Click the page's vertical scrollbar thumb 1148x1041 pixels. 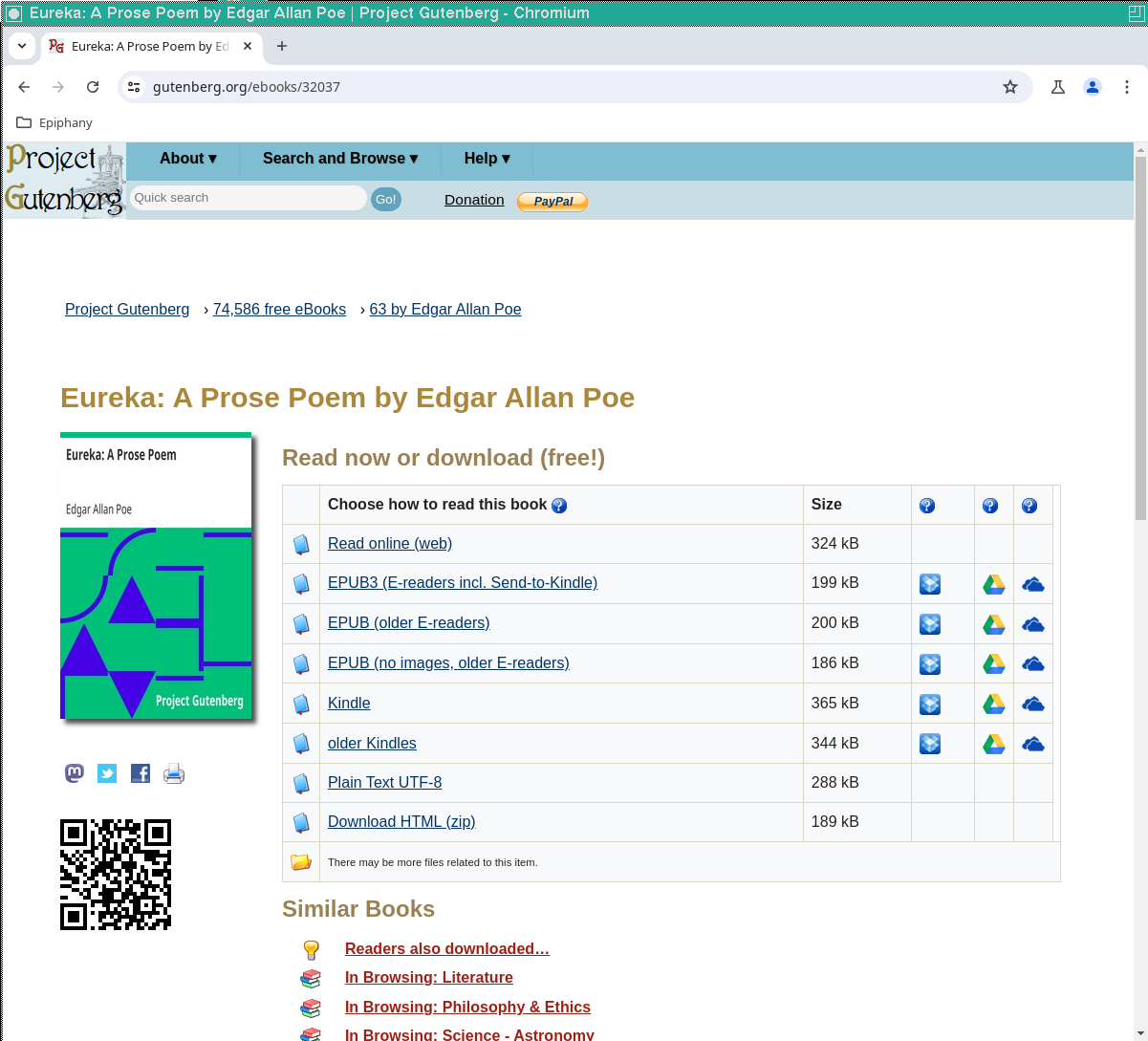coord(1140,338)
